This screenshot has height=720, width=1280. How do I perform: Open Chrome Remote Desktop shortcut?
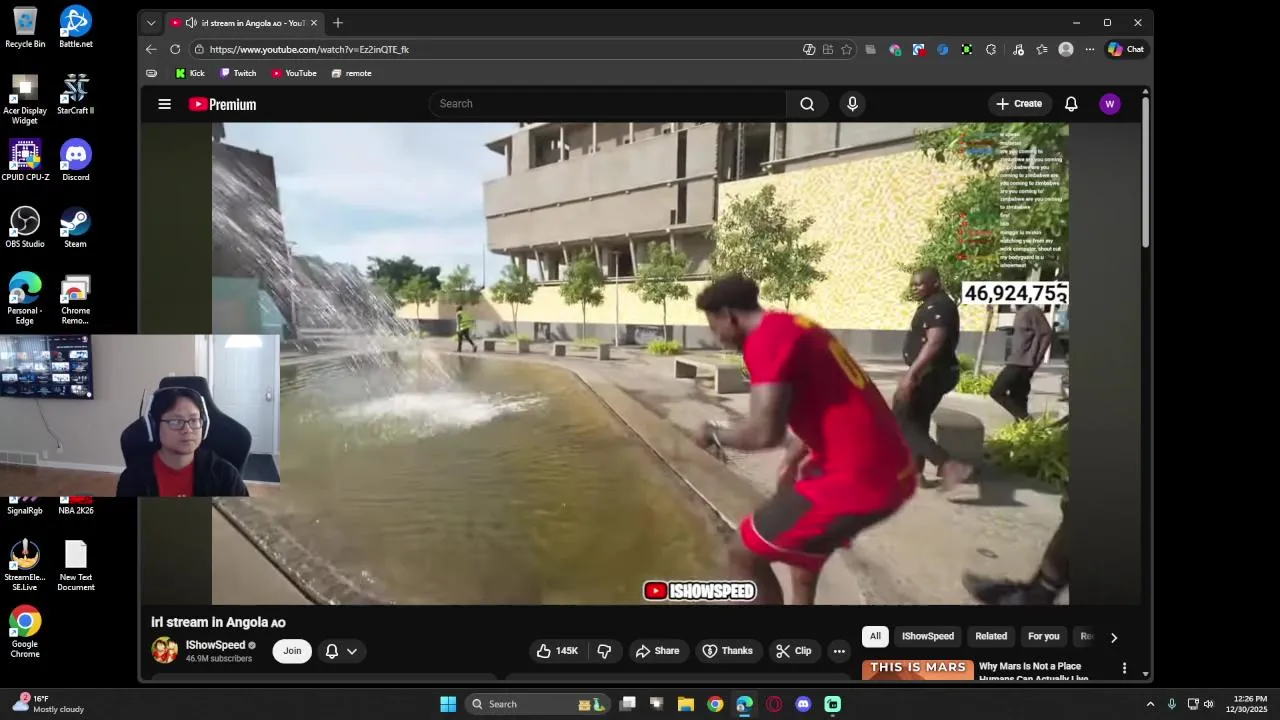pyautogui.click(x=76, y=300)
